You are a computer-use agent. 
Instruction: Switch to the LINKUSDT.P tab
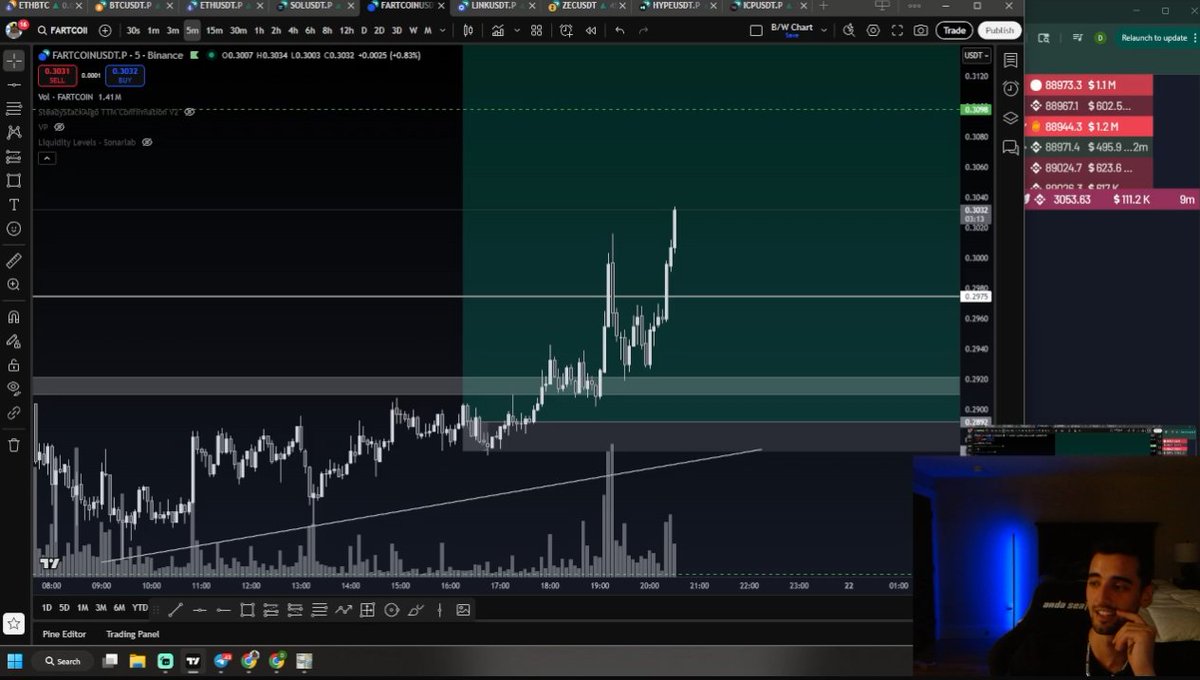click(x=491, y=6)
